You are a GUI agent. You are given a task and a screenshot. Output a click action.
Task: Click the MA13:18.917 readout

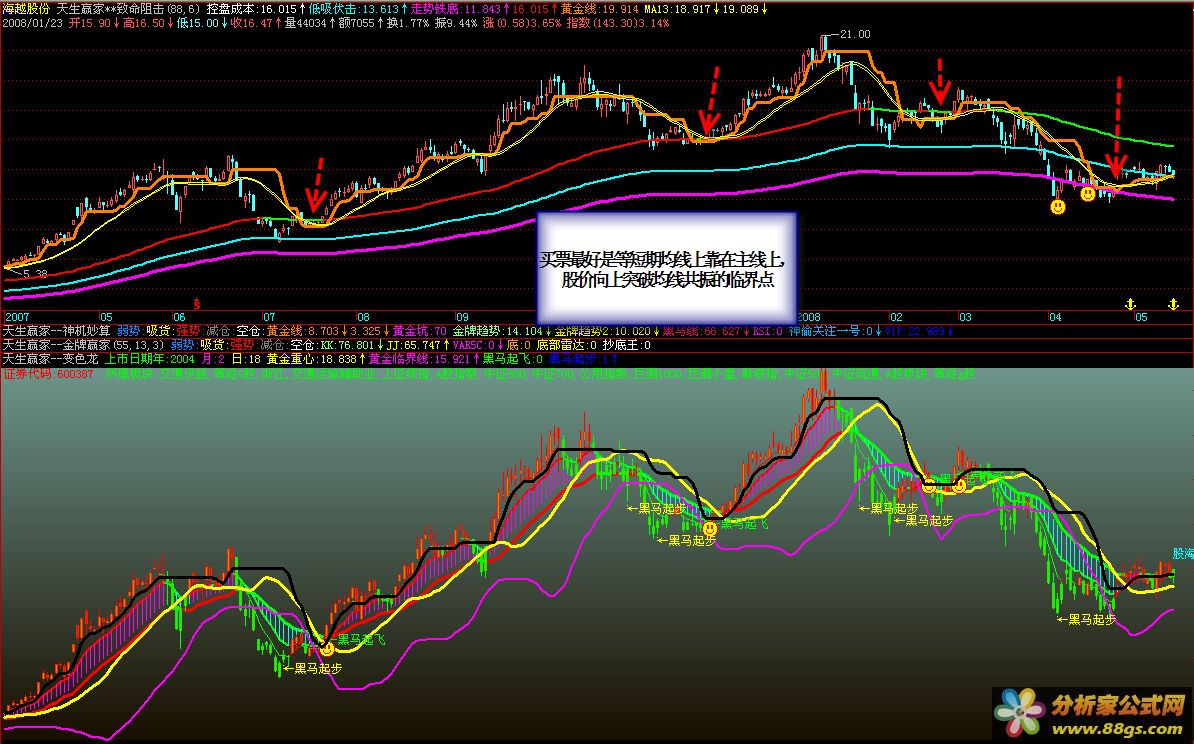coord(677,9)
